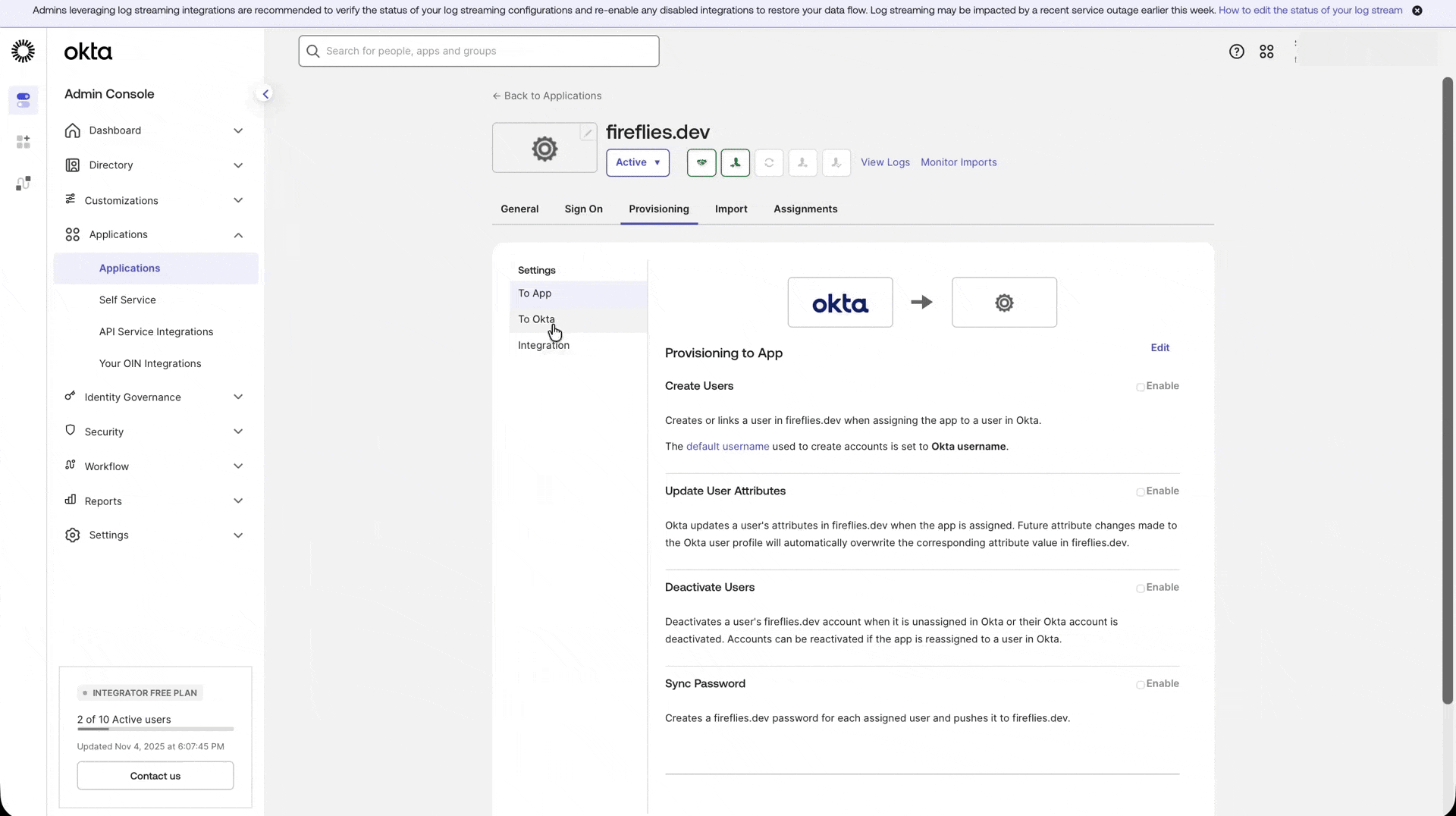Image resolution: width=1456 pixels, height=816 pixels.
Task: Dismiss the log streaming banner
Action: click(x=1417, y=11)
